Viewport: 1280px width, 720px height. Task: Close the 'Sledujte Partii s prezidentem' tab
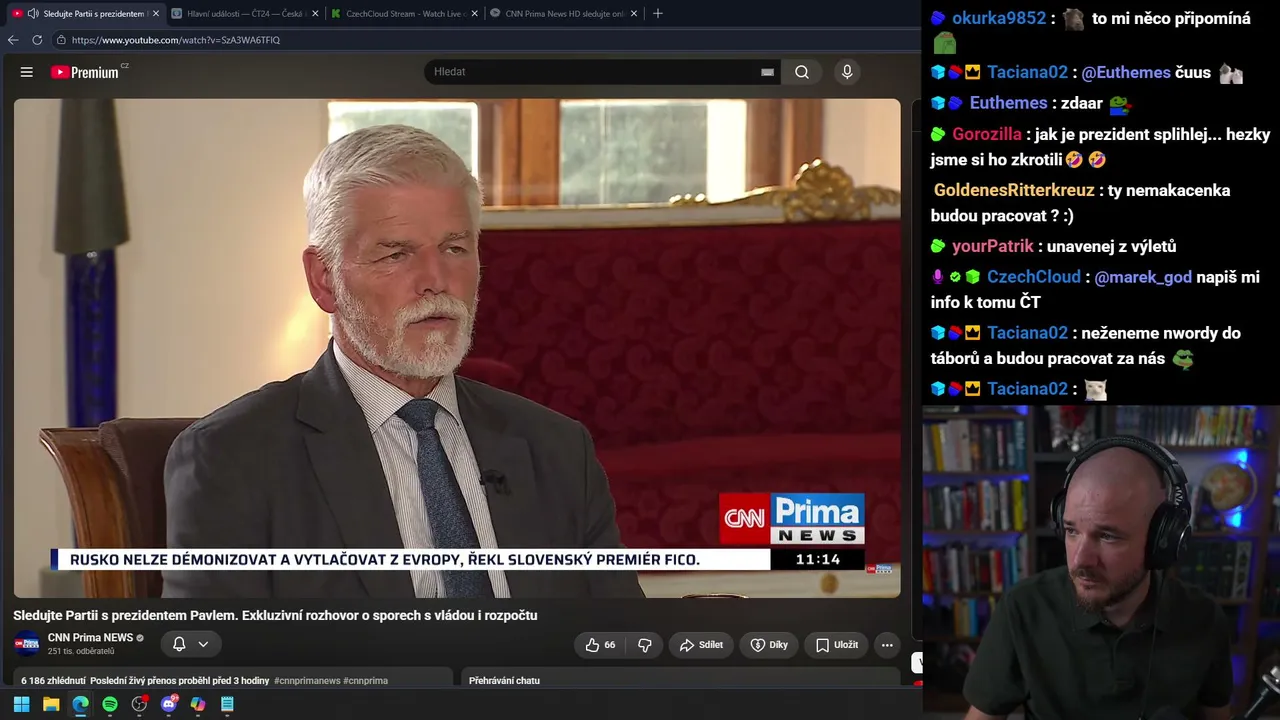pyautogui.click(x=155, y=14)
